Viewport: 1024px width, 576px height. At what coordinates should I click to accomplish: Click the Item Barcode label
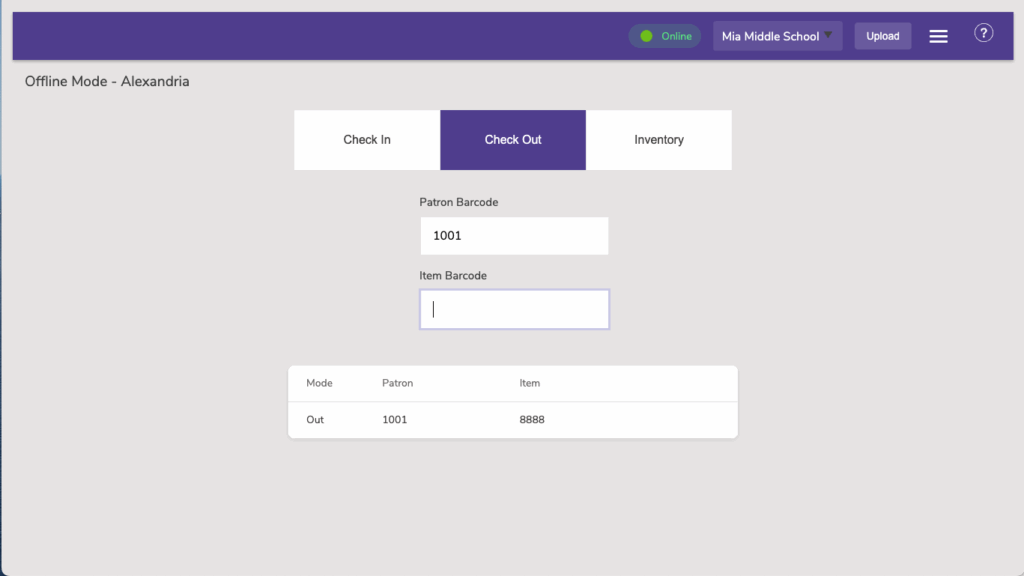pyautogui.click(x=453, y=275)
